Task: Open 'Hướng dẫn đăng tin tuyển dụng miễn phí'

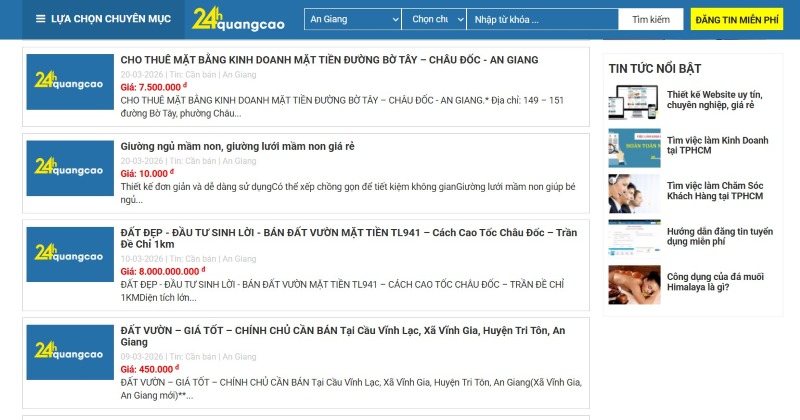Action: click(718, 237)
